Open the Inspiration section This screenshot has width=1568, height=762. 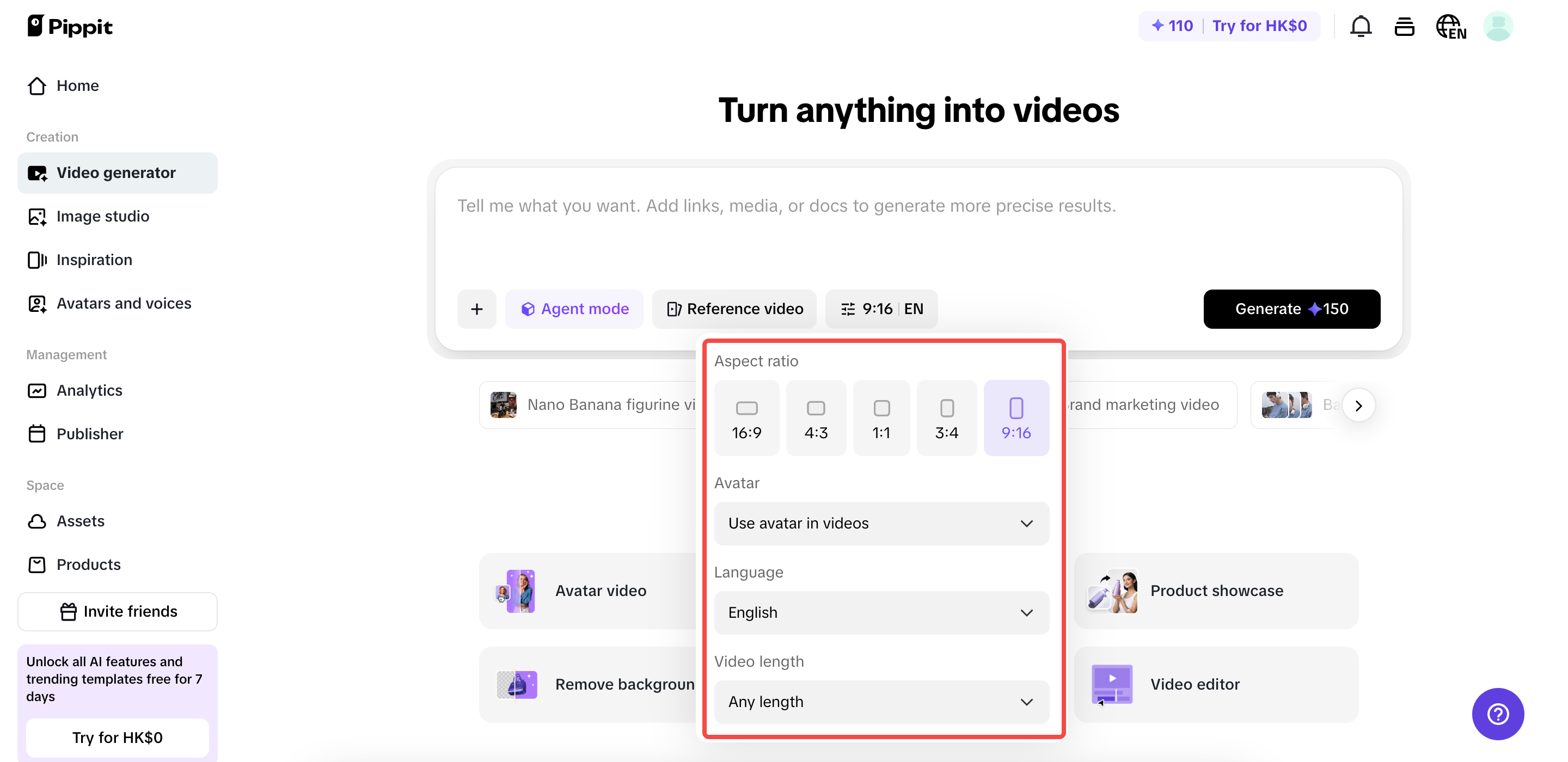[94, 260]
